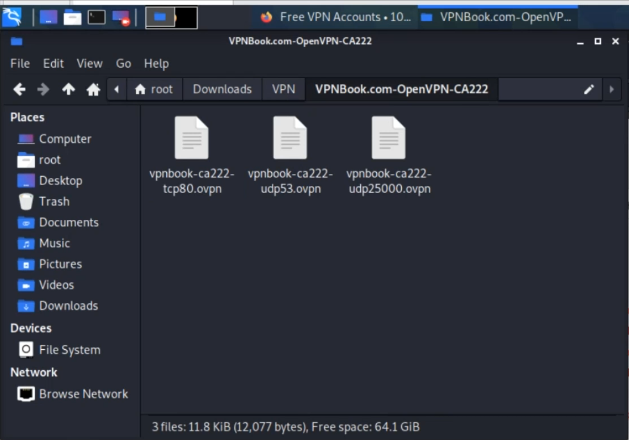The width and height of the screenshot is (629, 440).
Task: Open the Edit menu
Action: [53, 63]
